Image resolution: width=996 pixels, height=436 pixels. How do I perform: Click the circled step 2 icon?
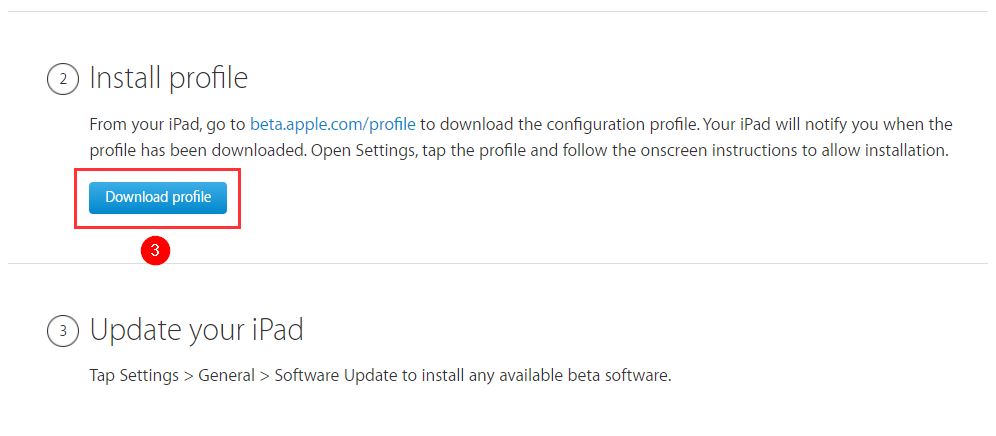pos(63,79)
